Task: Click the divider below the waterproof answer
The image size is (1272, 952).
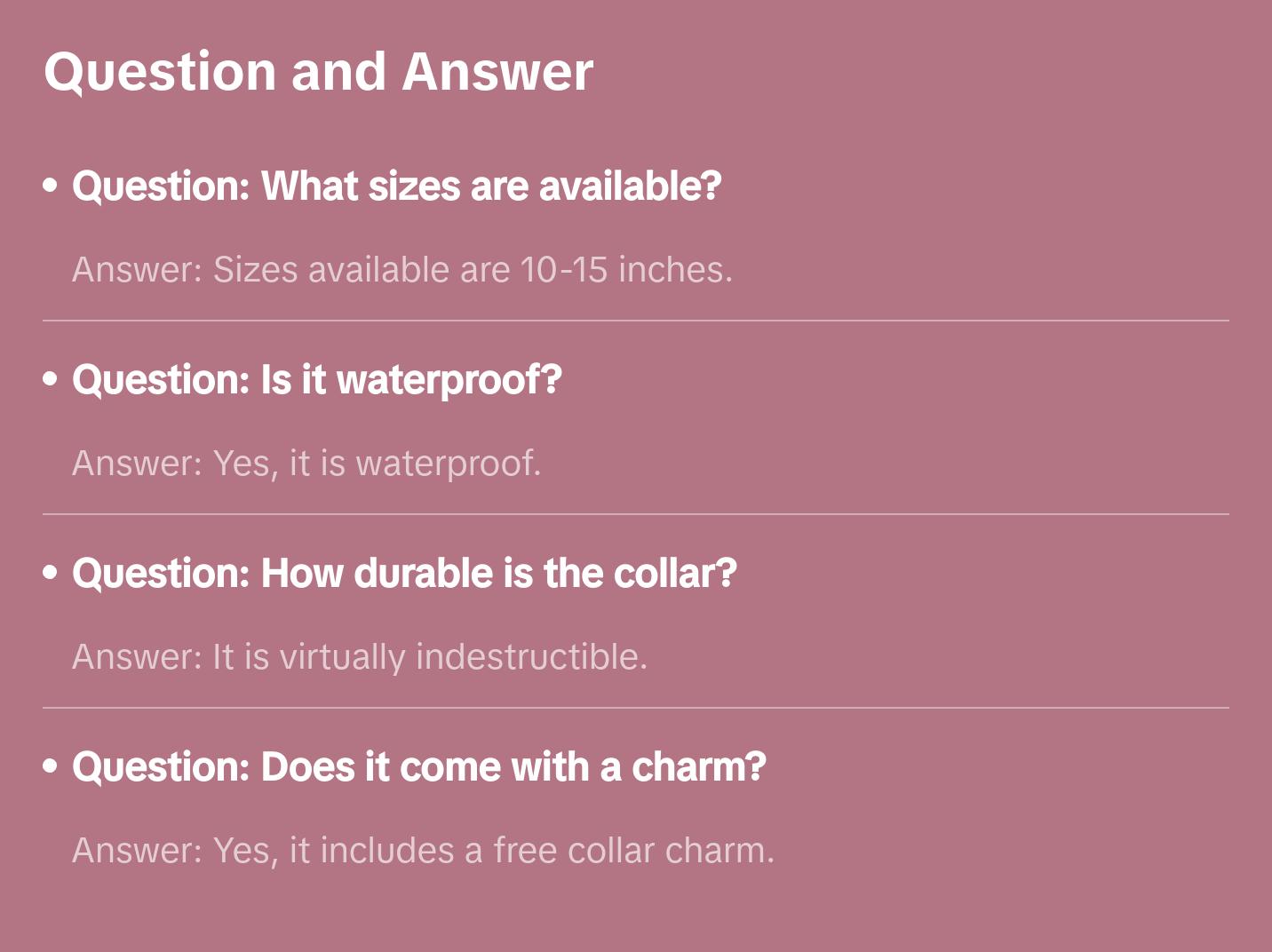Action: point(636,514)
